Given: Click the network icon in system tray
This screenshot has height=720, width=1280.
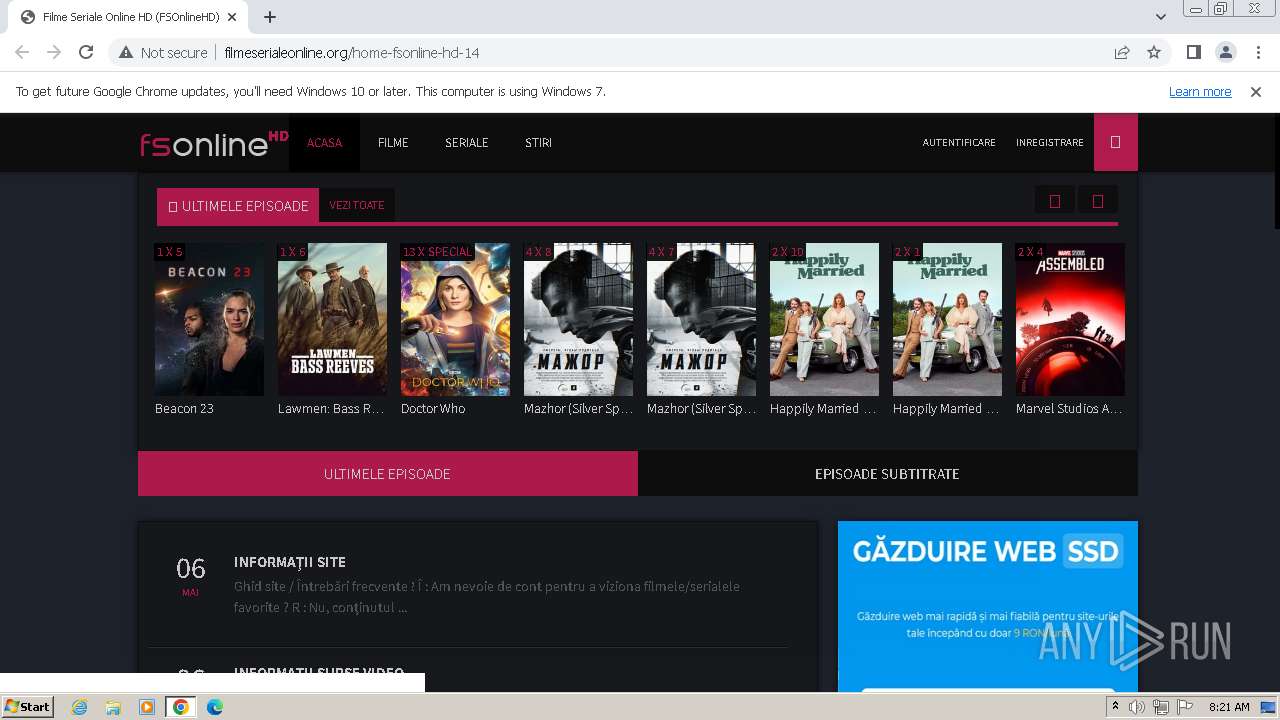Looking at the screenshot, I should click(x=1161, y=707).
